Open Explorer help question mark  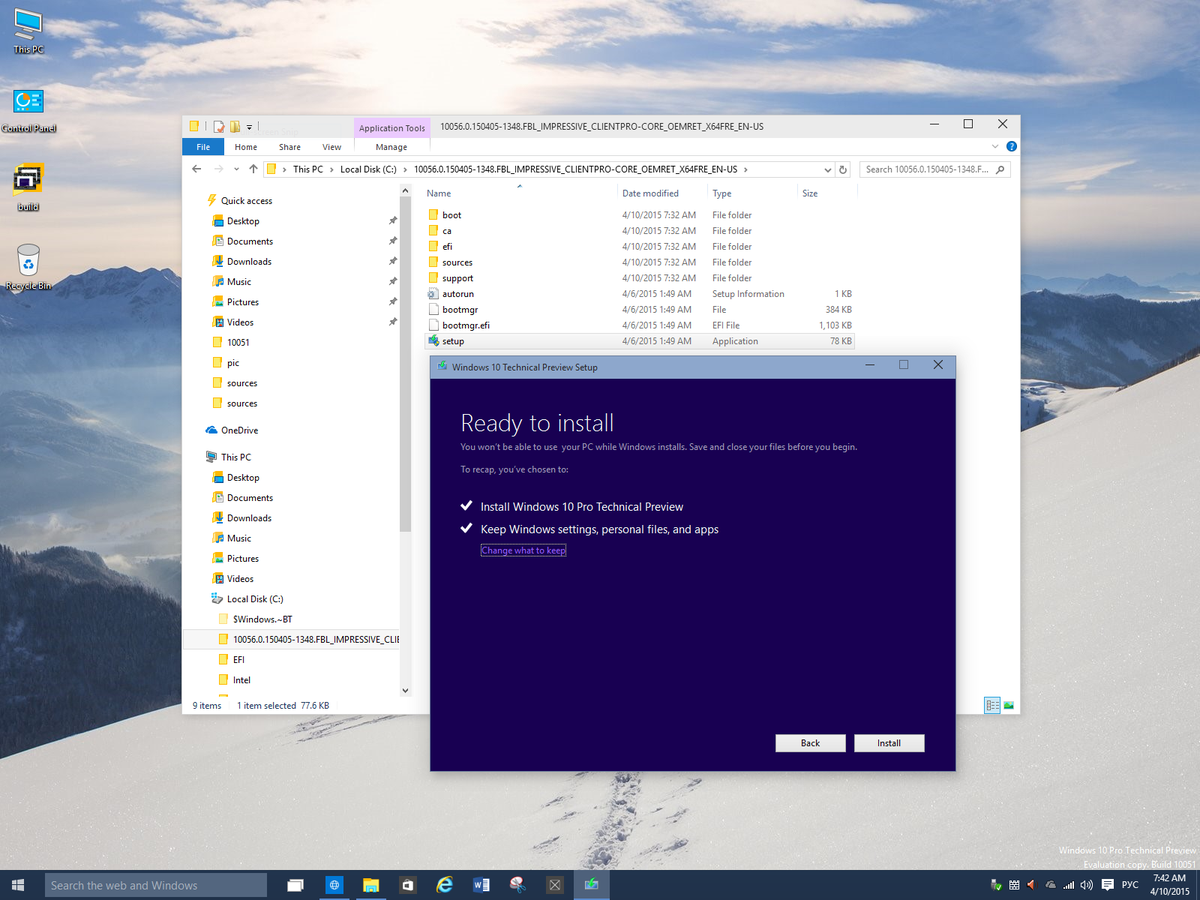pos(1012,147)
